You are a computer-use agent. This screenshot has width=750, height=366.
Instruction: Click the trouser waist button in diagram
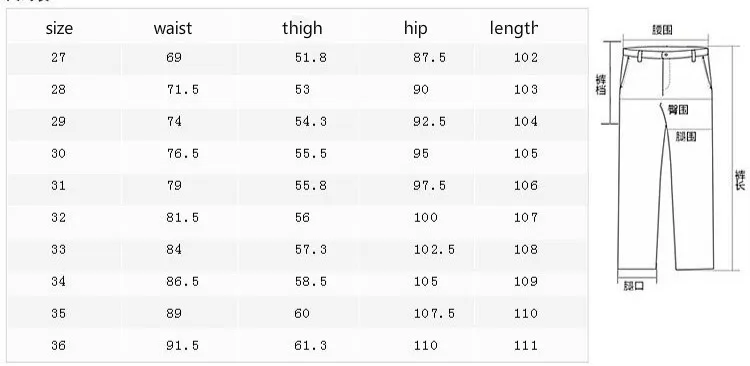click(665, 55)
